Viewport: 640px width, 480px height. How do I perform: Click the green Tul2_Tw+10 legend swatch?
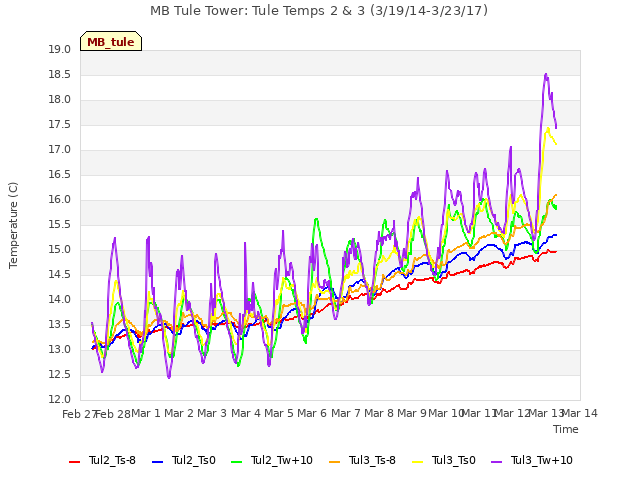(236, 462)
